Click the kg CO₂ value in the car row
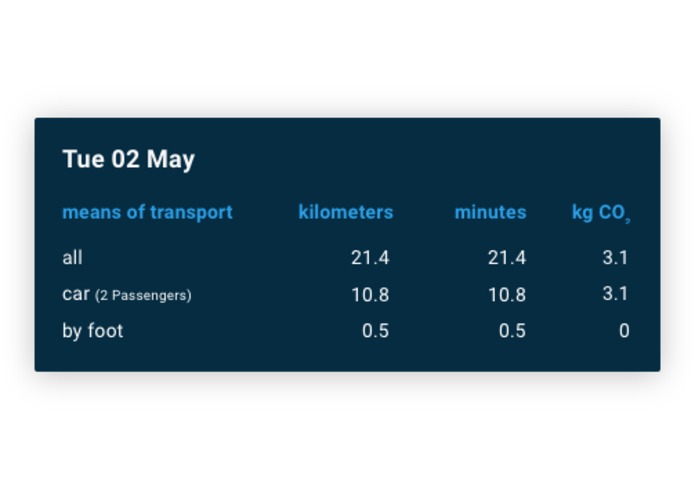695x494 pixels. coord(615,295)
